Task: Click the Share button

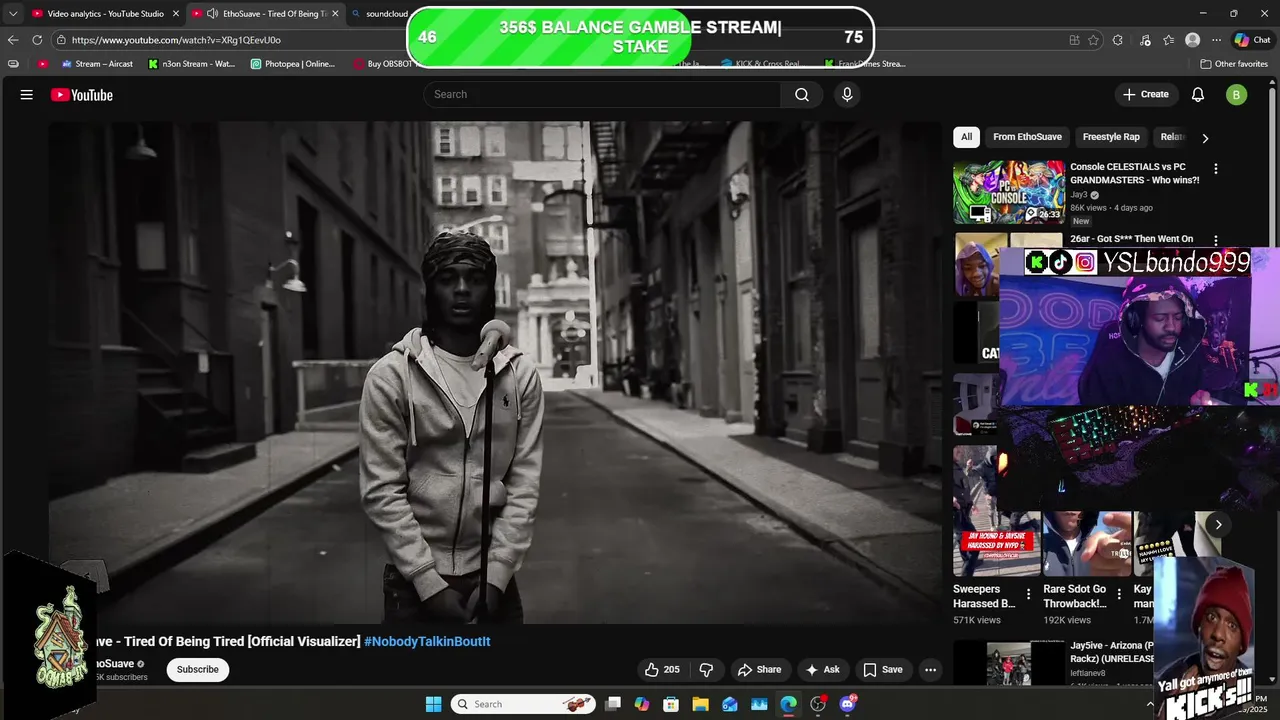Action: [759, 670]
